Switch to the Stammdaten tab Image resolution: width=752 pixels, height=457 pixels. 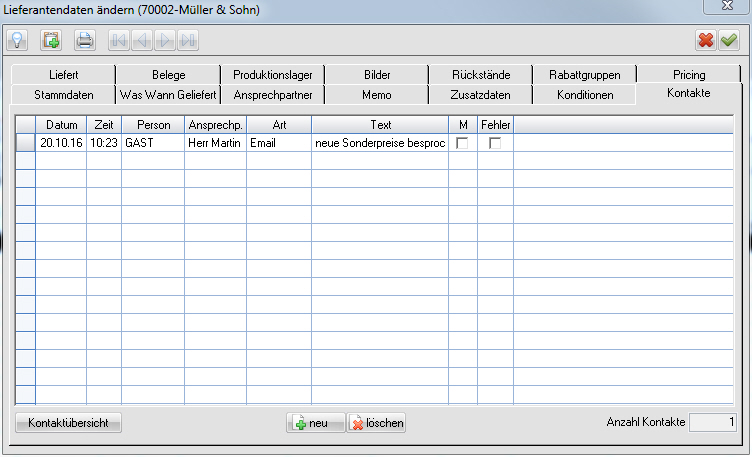64,95
